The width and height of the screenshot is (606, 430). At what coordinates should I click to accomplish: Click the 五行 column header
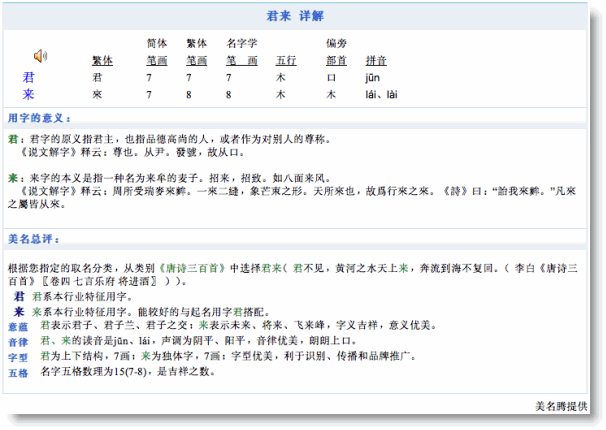[285, 60]
